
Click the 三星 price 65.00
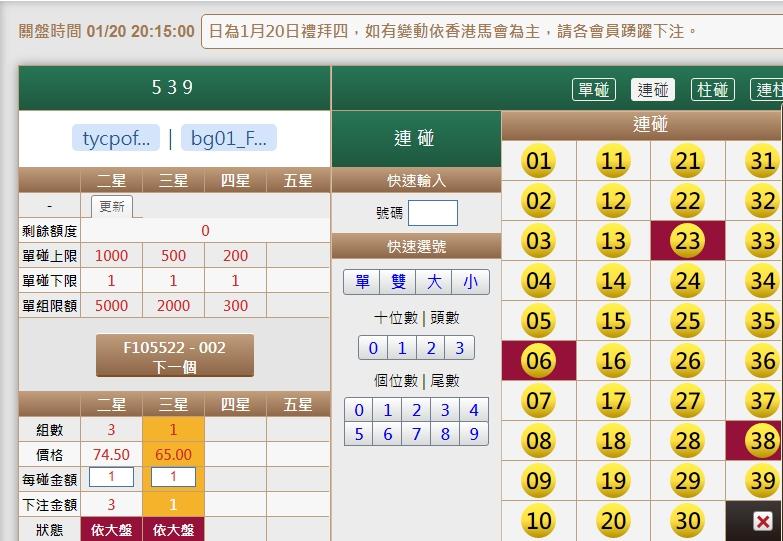point(173,455)
